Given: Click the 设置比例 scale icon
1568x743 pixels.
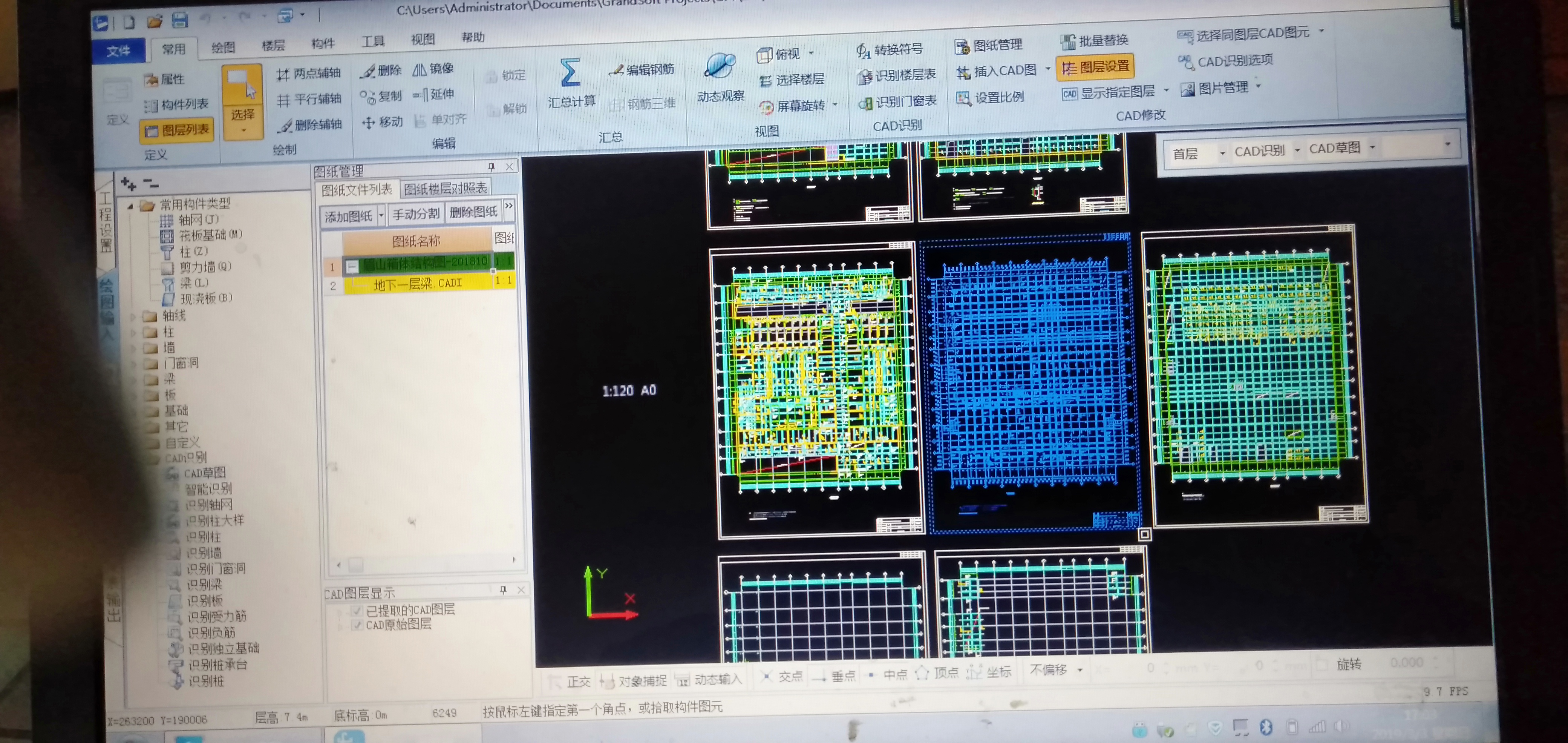Looking at the screenshot, I should pyautogui.click(x=963, y=98).
